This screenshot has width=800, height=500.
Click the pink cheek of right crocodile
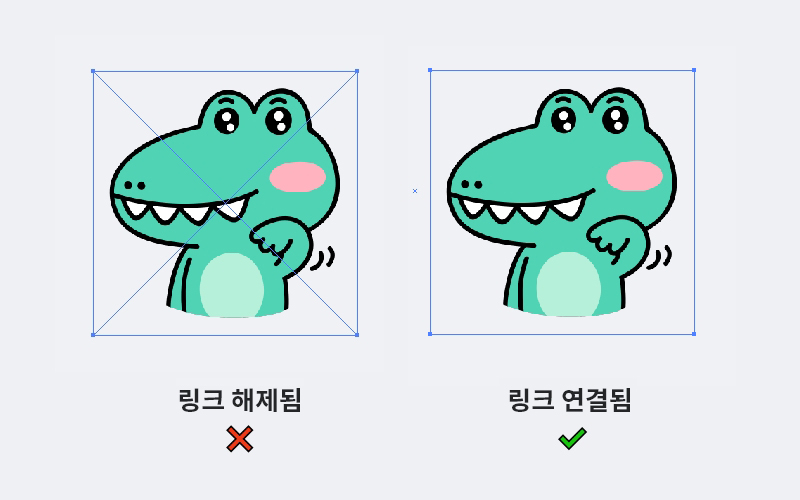(x=634, y=176)
